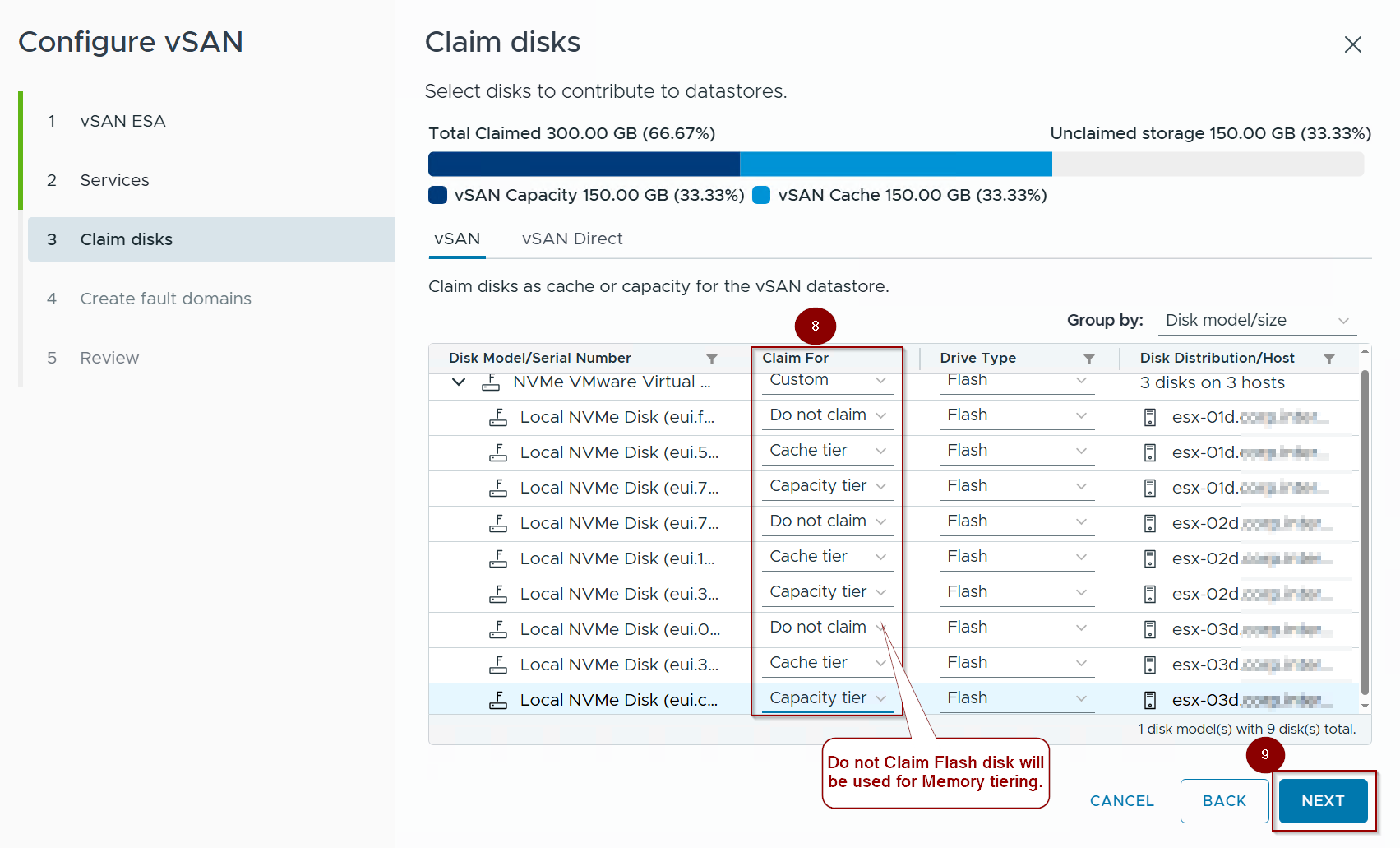Viewport: 1400px width, 848px height.
Task: Collapse the NVMe VMware Virtual disk group
Action: tap(459, 382)
